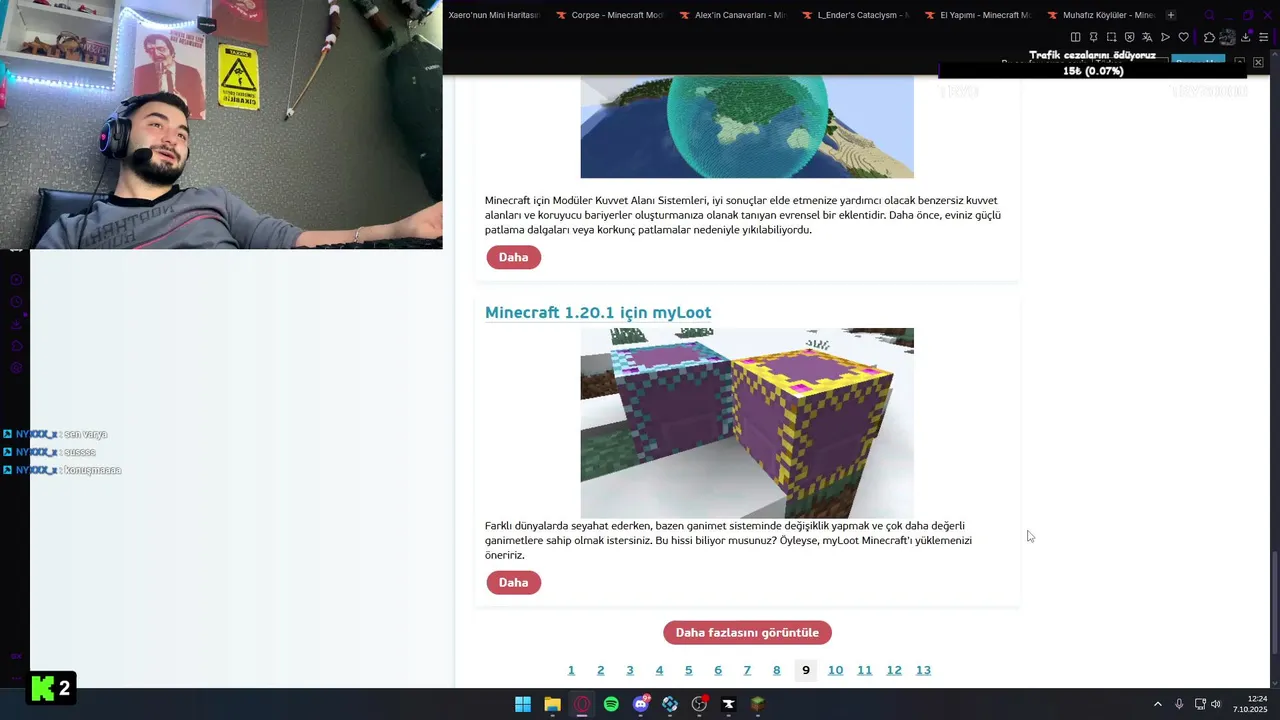Go to pagination page 7
Image resolution: width=1280 pixels, height=720 pixels.
(x=747, y=670)
